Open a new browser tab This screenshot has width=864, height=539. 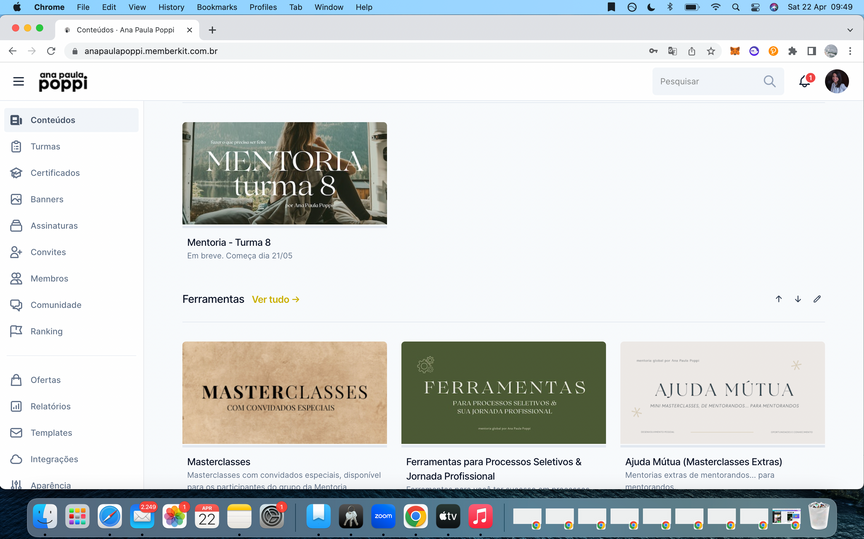click(212, 30)
